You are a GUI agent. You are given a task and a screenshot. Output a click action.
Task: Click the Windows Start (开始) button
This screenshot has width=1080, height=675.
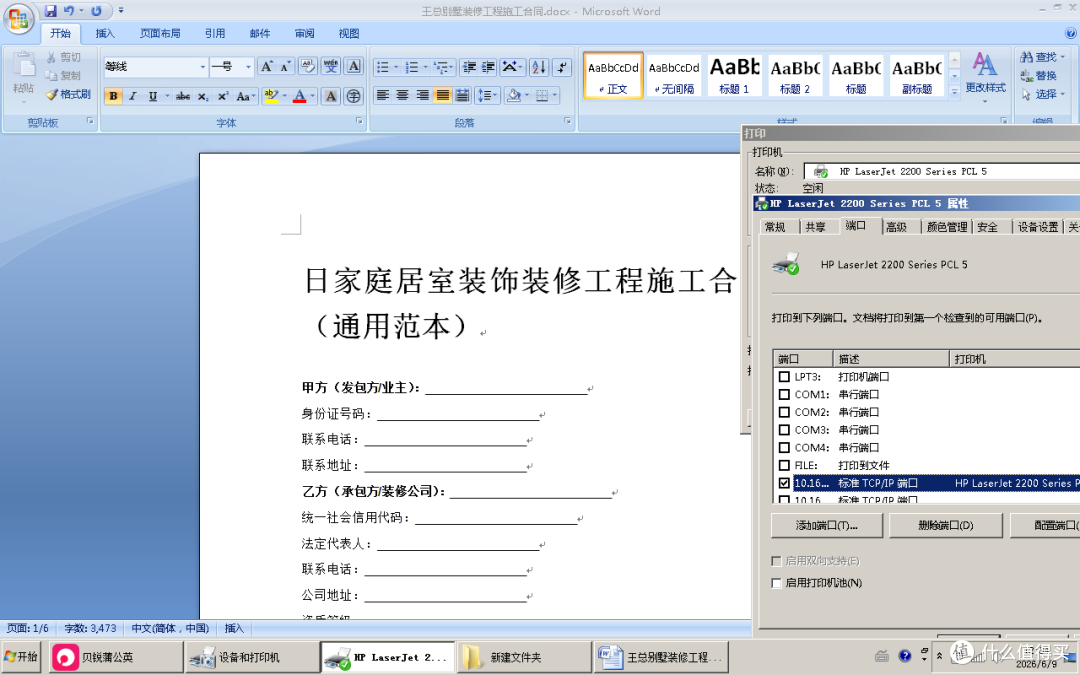coord(21,656)
